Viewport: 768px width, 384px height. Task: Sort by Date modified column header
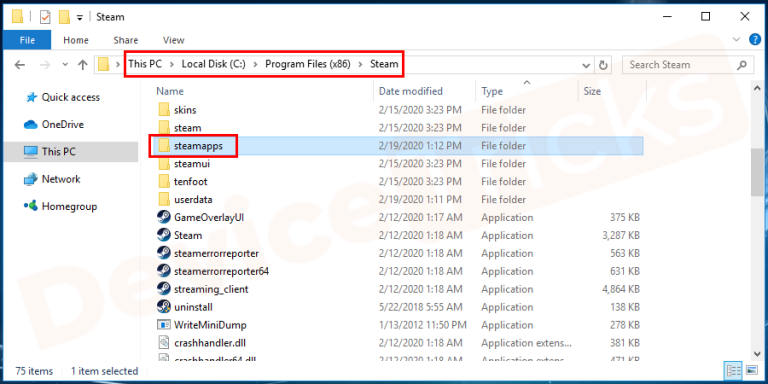411,91
